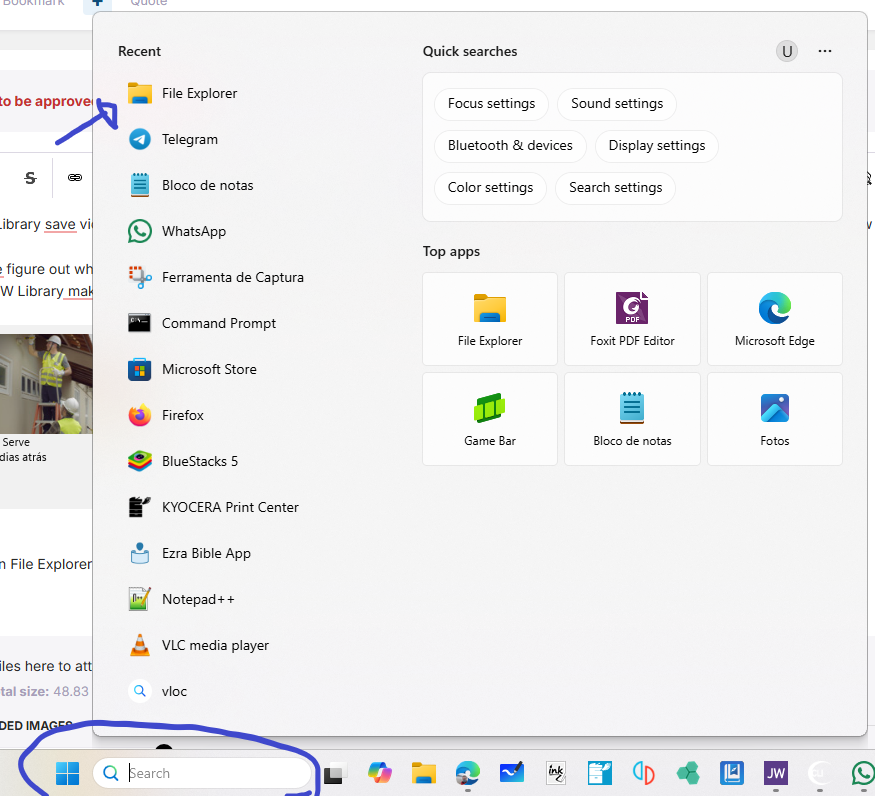Open the Fotos tile in Top apps

pyautogui.click(x=774, y=419)
